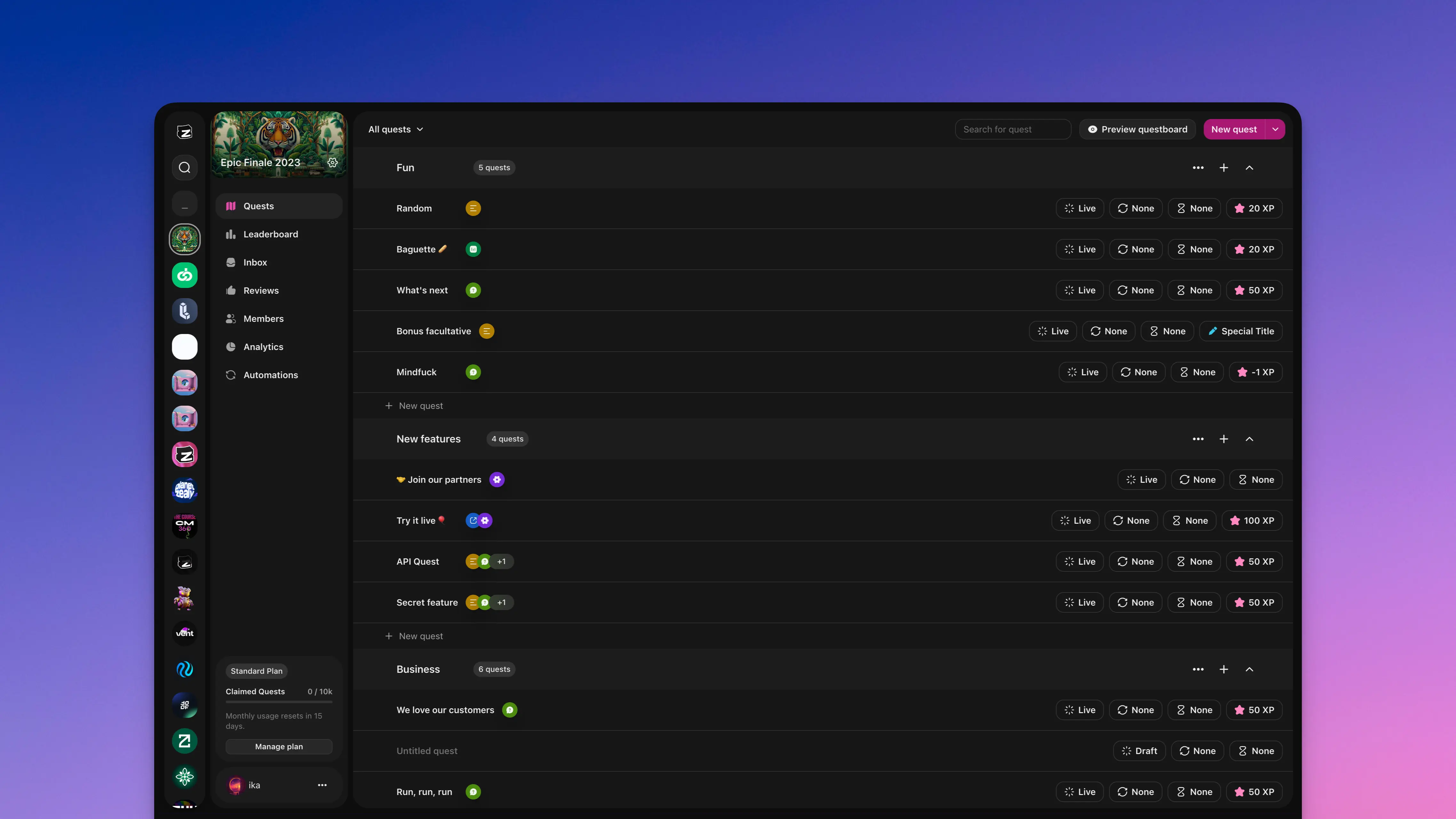Click the search icon in the left rail
This screenshot has height=819, width=1456.
coord(184,167)
